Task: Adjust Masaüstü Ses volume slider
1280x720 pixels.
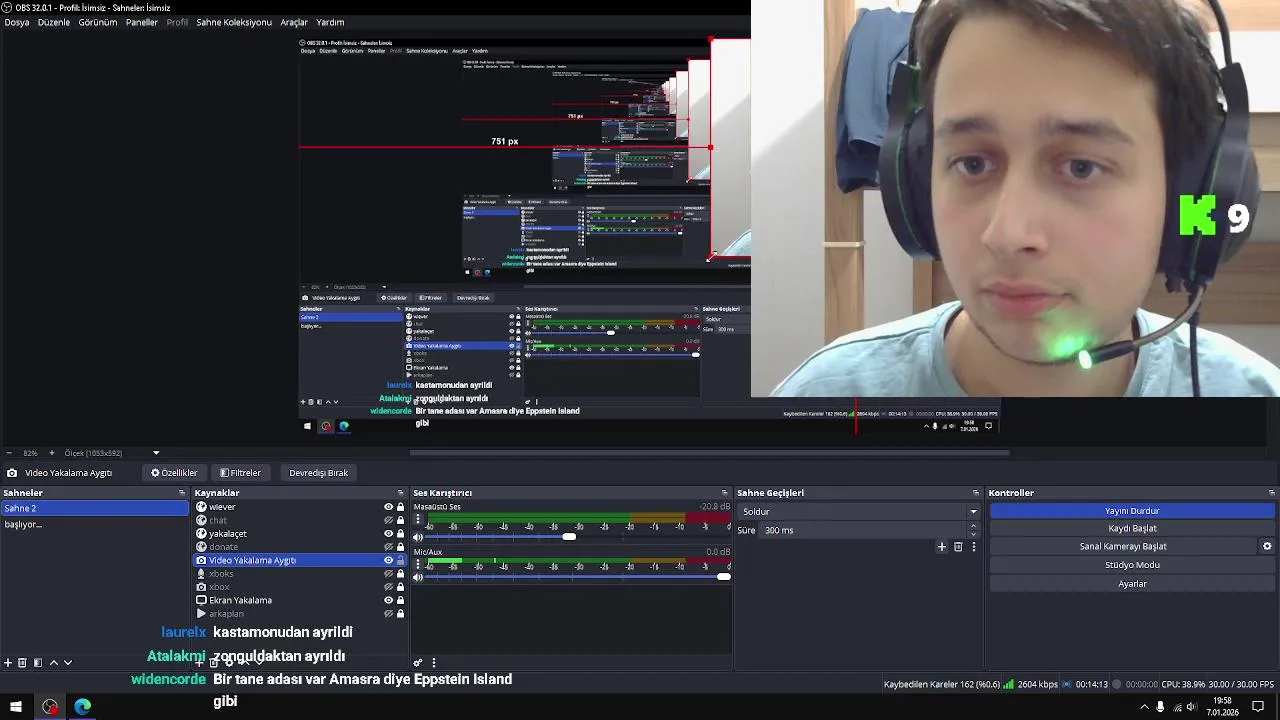Action: [x=569, y=537]
